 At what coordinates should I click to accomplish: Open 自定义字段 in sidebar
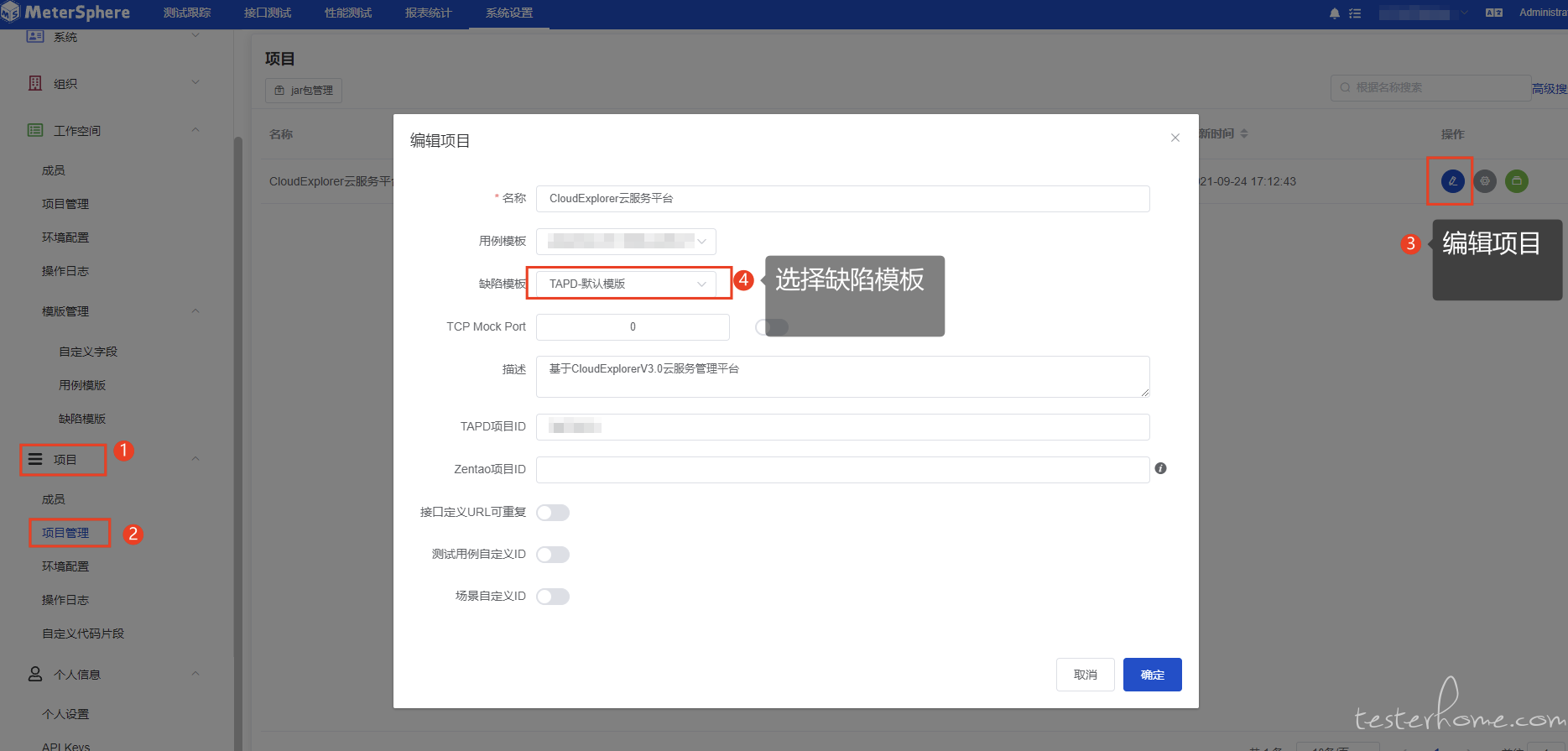tap(88, 352)
